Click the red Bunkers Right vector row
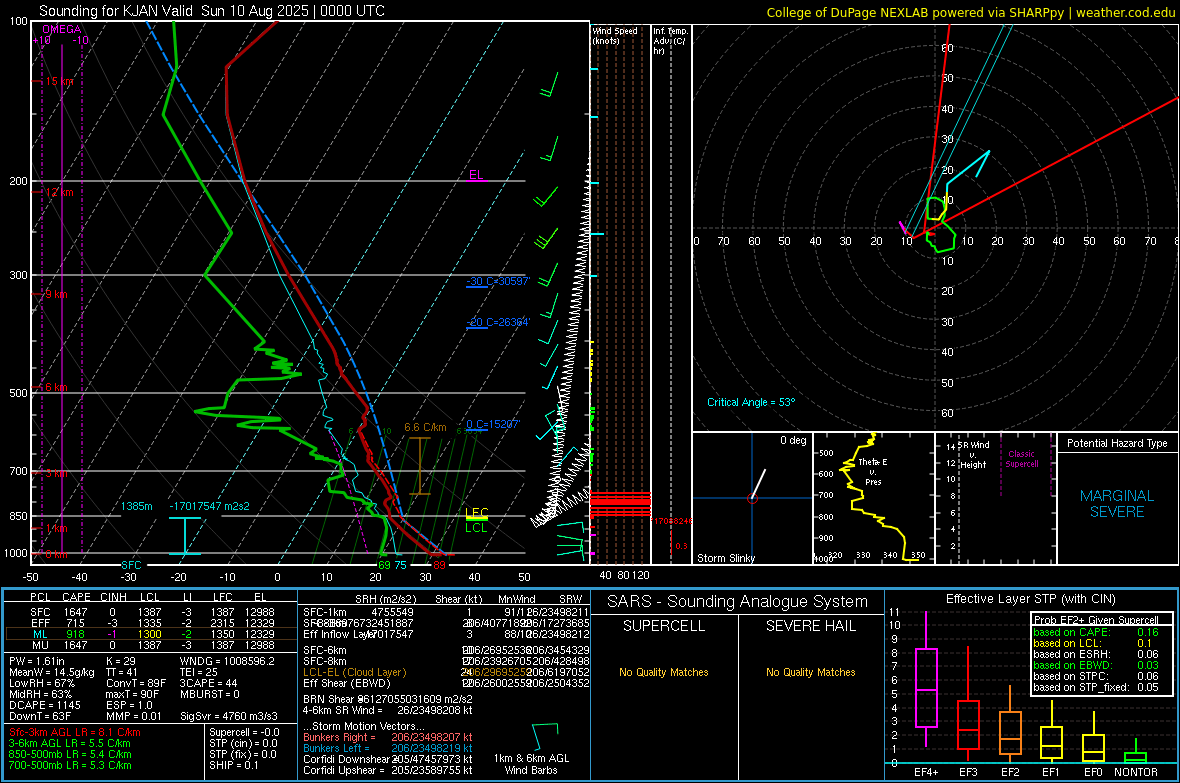Screen dimensions: 1180x783 point(388,737)
